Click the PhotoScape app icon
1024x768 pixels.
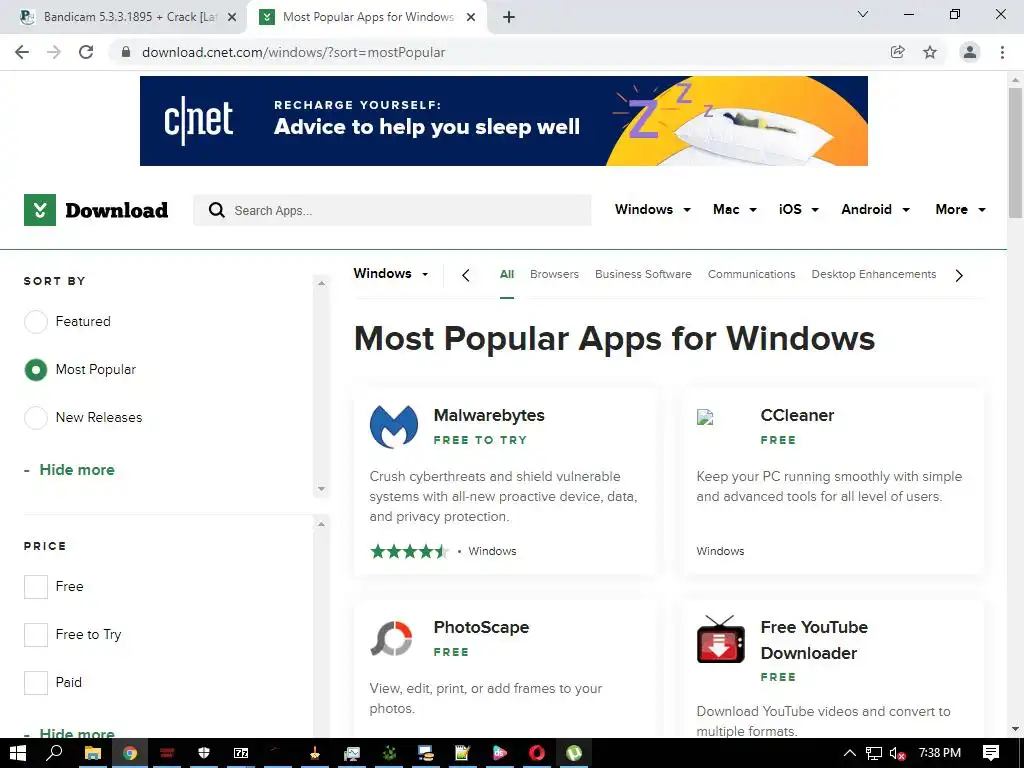[x=392, y=638]
